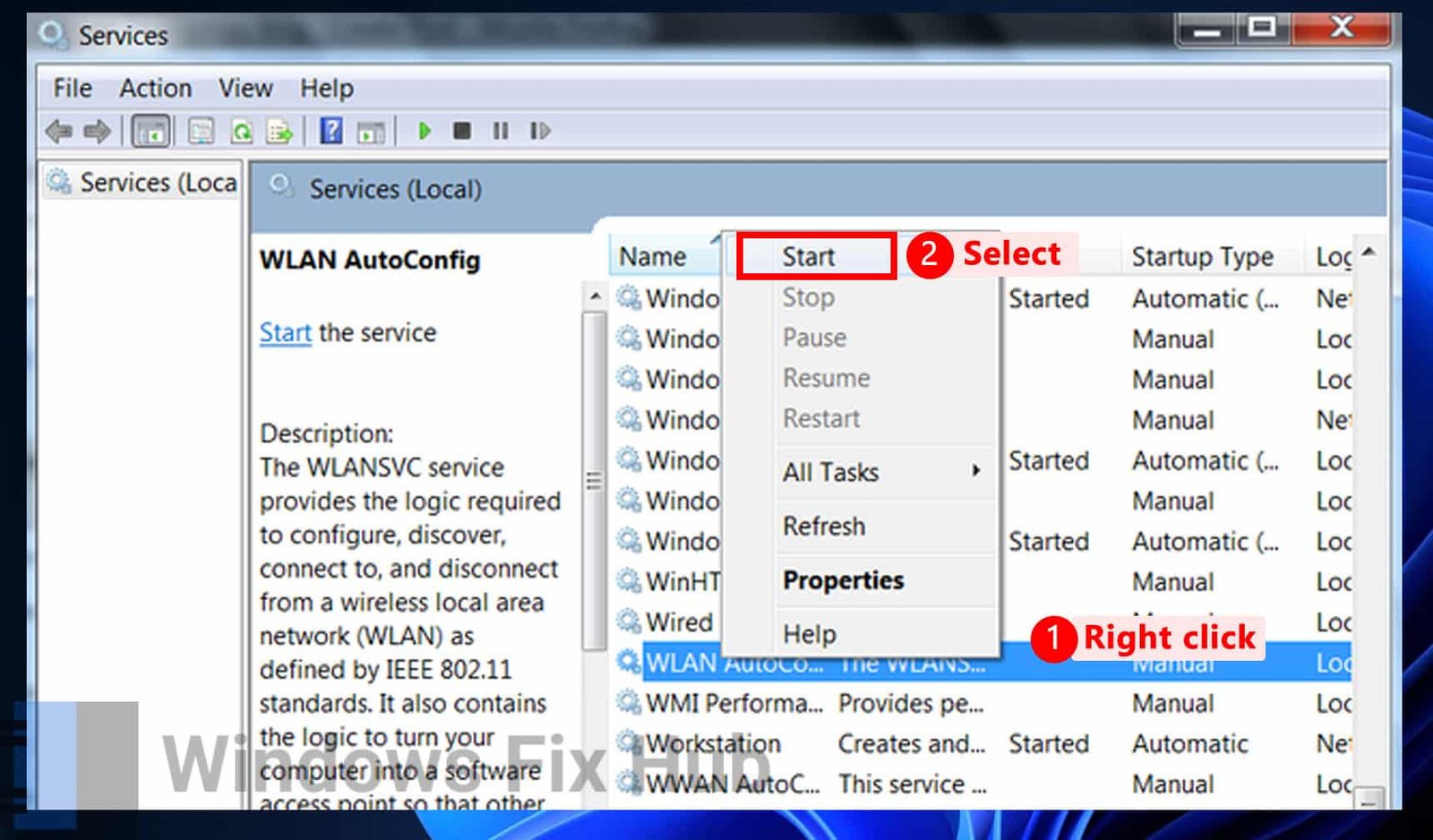
Task: Expand the All Tasks submenu
Action: coord(860,472)
